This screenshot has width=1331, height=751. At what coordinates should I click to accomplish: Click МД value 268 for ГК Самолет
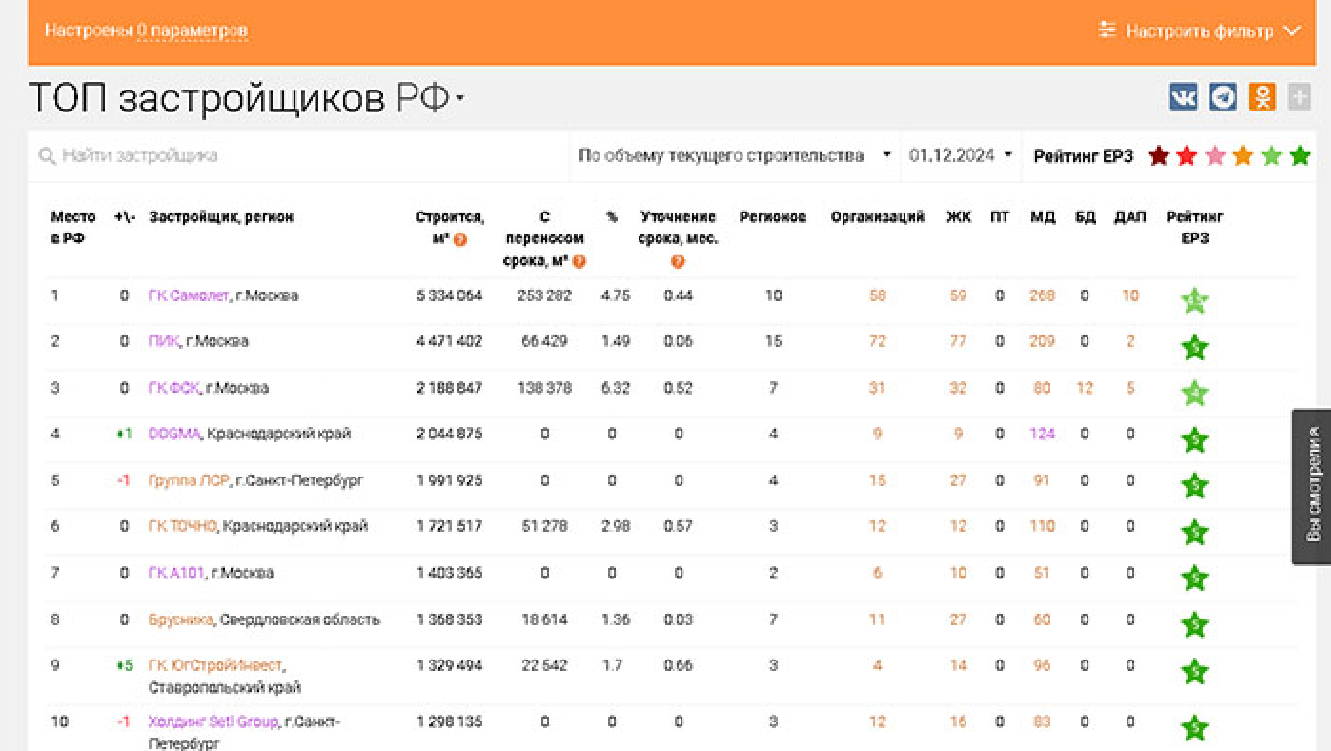pos(1042,296)
